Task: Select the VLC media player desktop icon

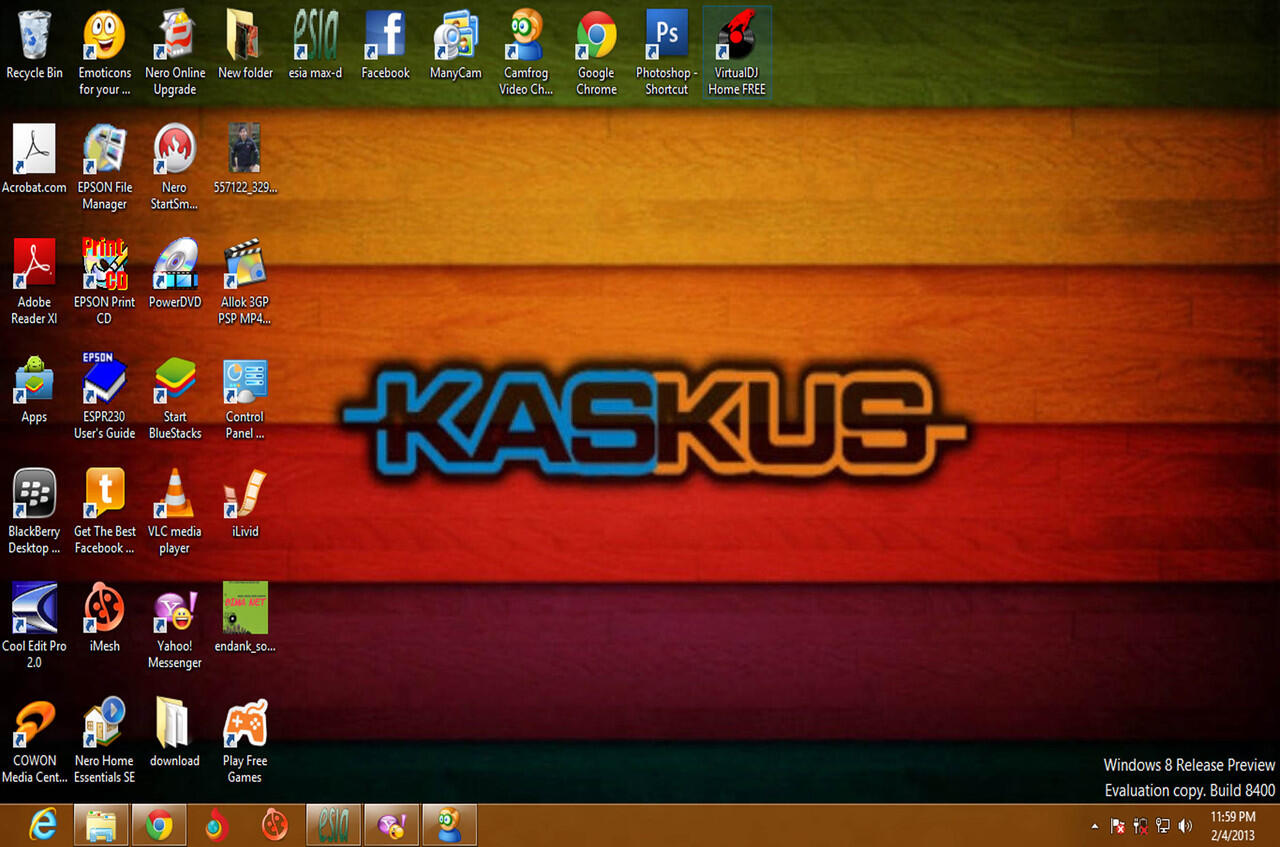Action: tap(175, 512)
